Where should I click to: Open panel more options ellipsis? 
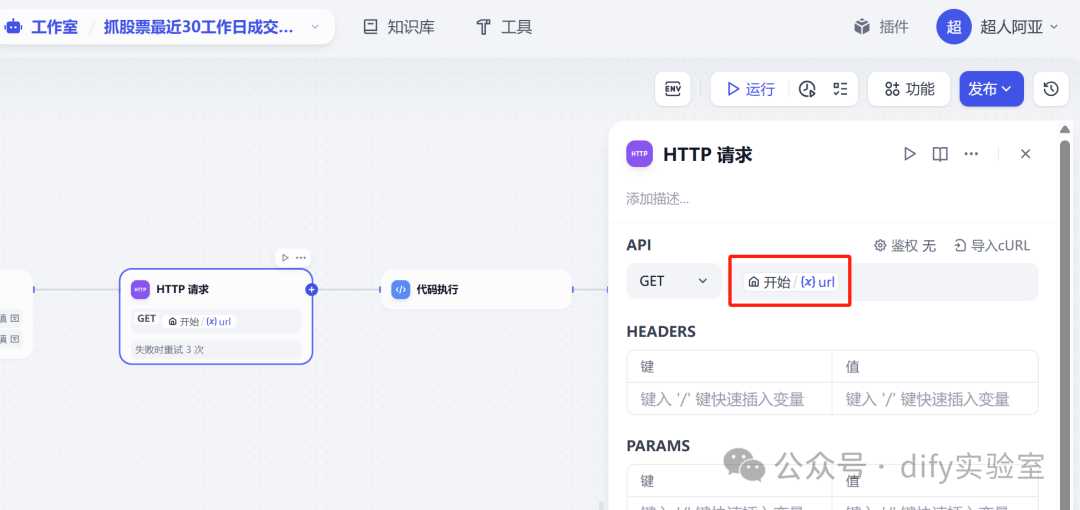pyautogui.click(x=971, y=154)
